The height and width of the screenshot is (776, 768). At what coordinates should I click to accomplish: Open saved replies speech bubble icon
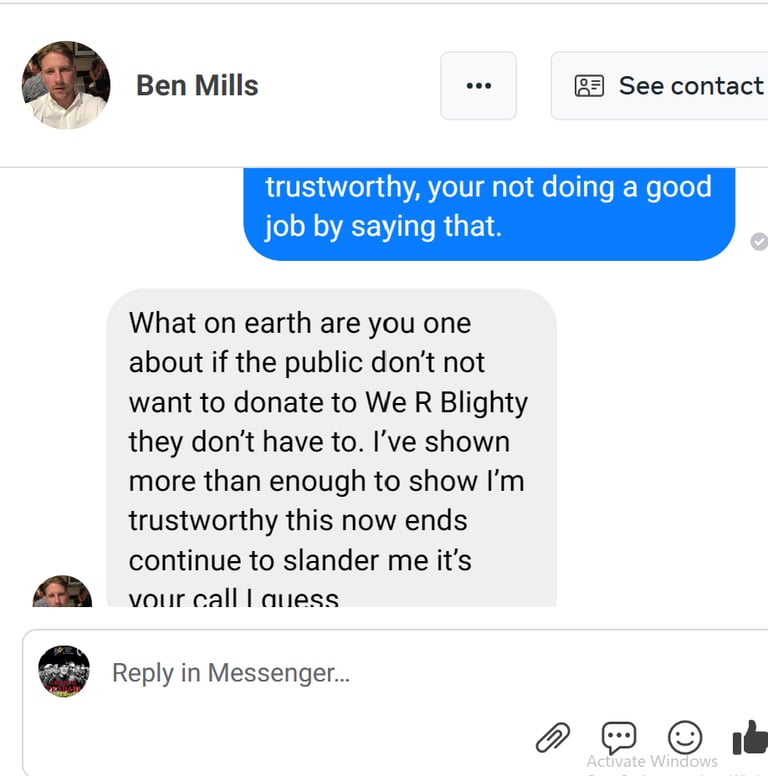click(x=618, y=738)
